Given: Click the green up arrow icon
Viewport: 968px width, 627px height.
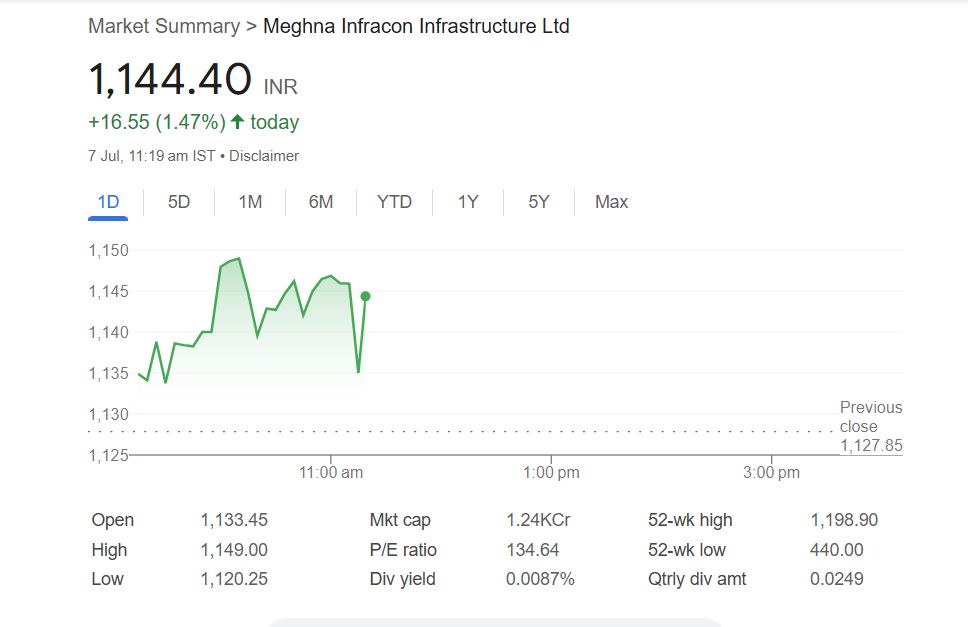Looking at the screenshot, I should (x=237, y=122).
